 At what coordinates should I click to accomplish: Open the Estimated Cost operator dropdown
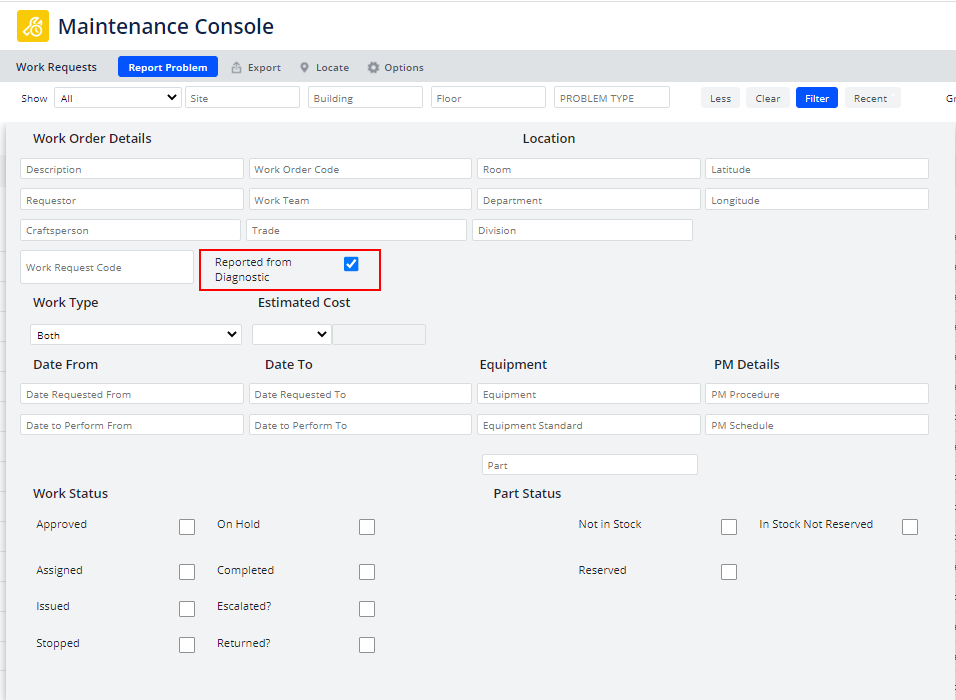pos(291,334)
